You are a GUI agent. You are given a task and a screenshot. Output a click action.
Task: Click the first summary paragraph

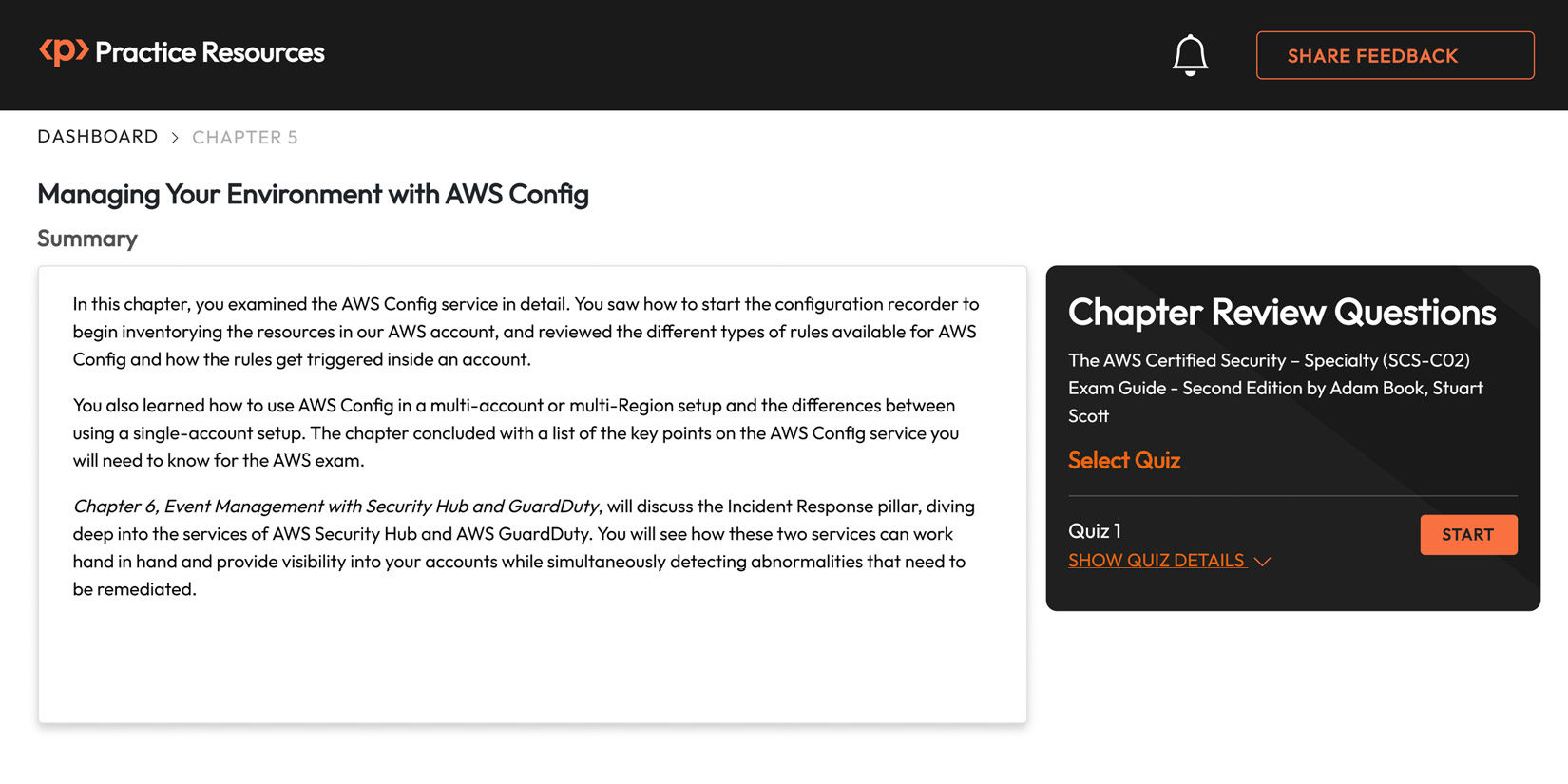pyautogui.click(x=526, y=332)
